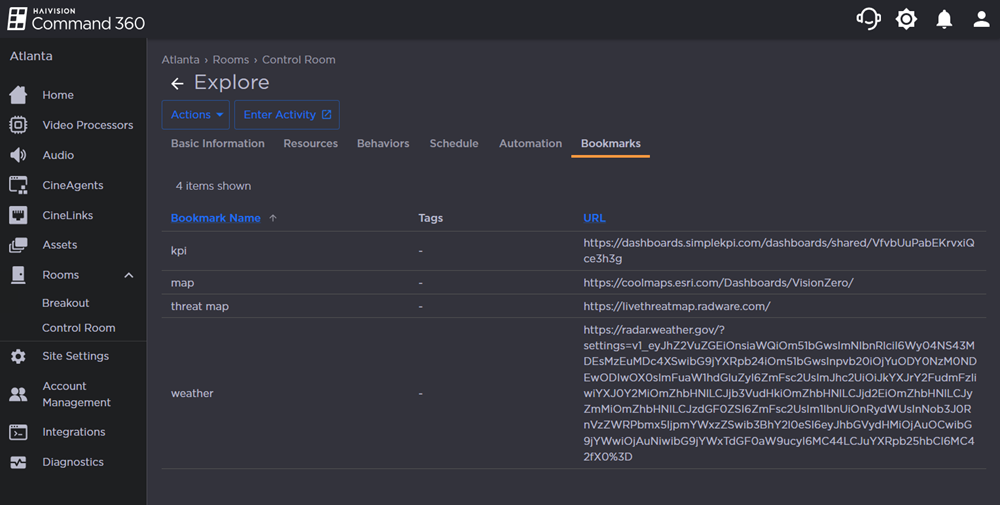Open the livethreatmap.radware.com URL
This screenshot has height=505, width=1000.
click(x=677, y=306)
